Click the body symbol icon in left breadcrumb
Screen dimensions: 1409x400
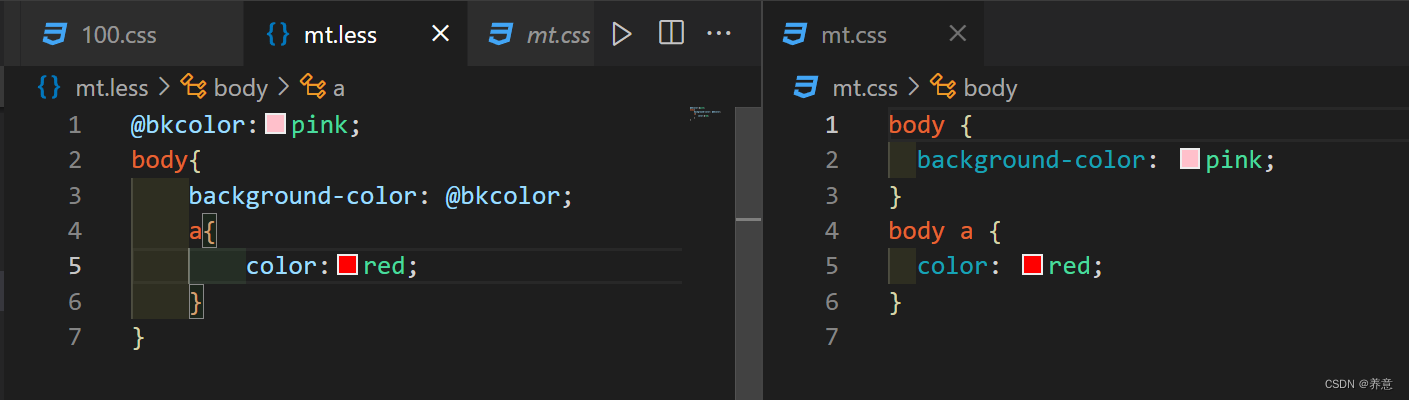point(193,88)
